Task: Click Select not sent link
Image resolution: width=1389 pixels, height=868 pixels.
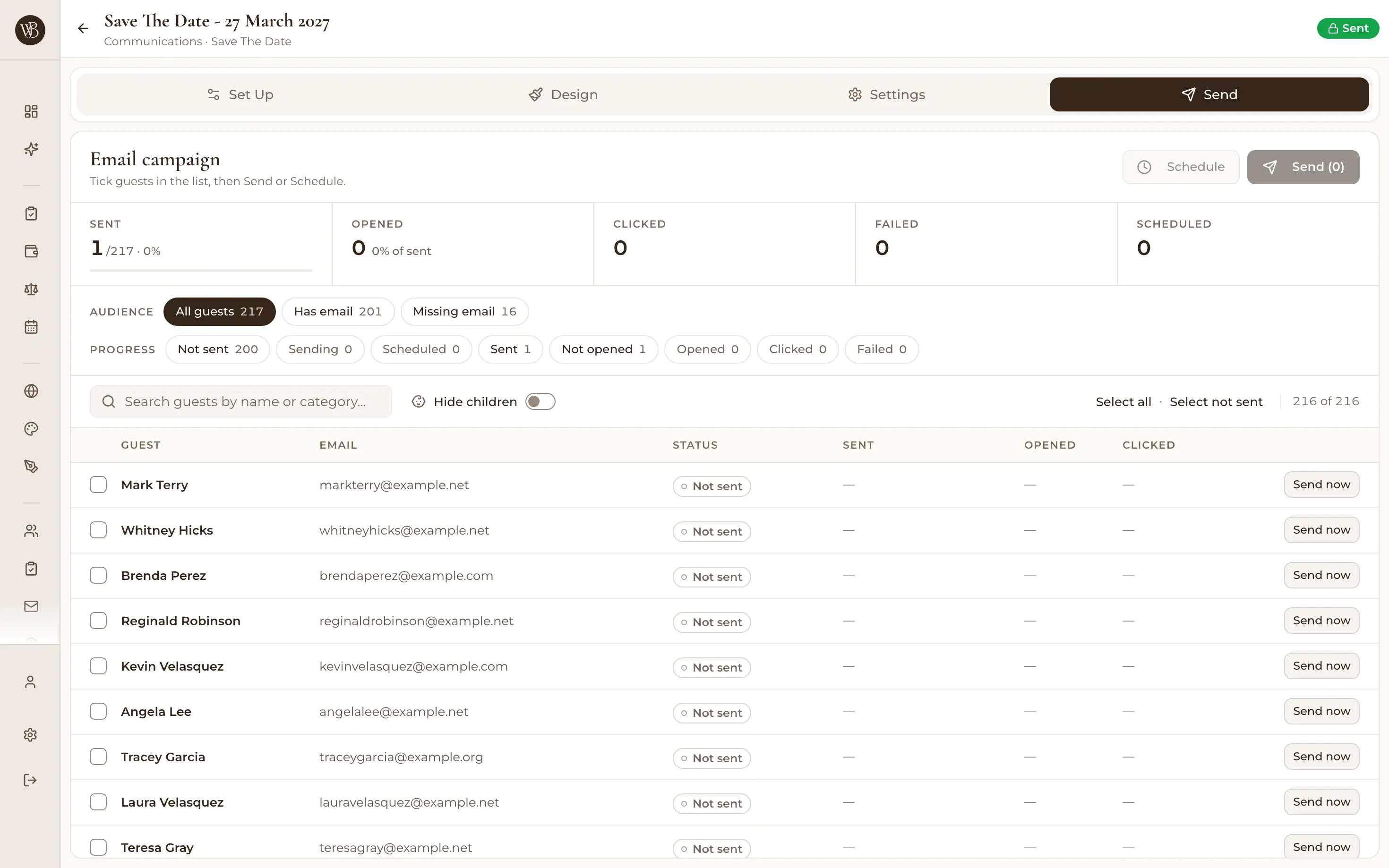Action: click(1216, 402)
